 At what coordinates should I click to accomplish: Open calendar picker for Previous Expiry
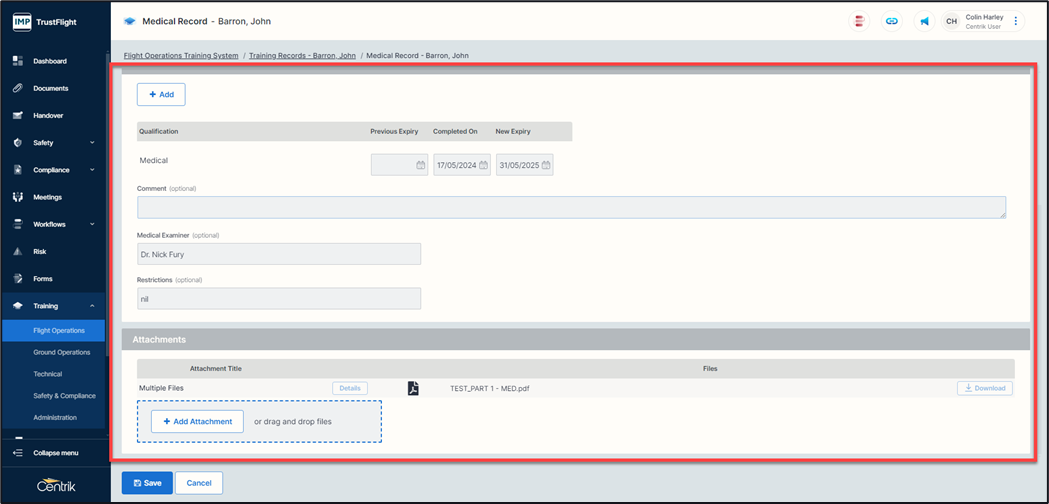[x=421, y=165]
